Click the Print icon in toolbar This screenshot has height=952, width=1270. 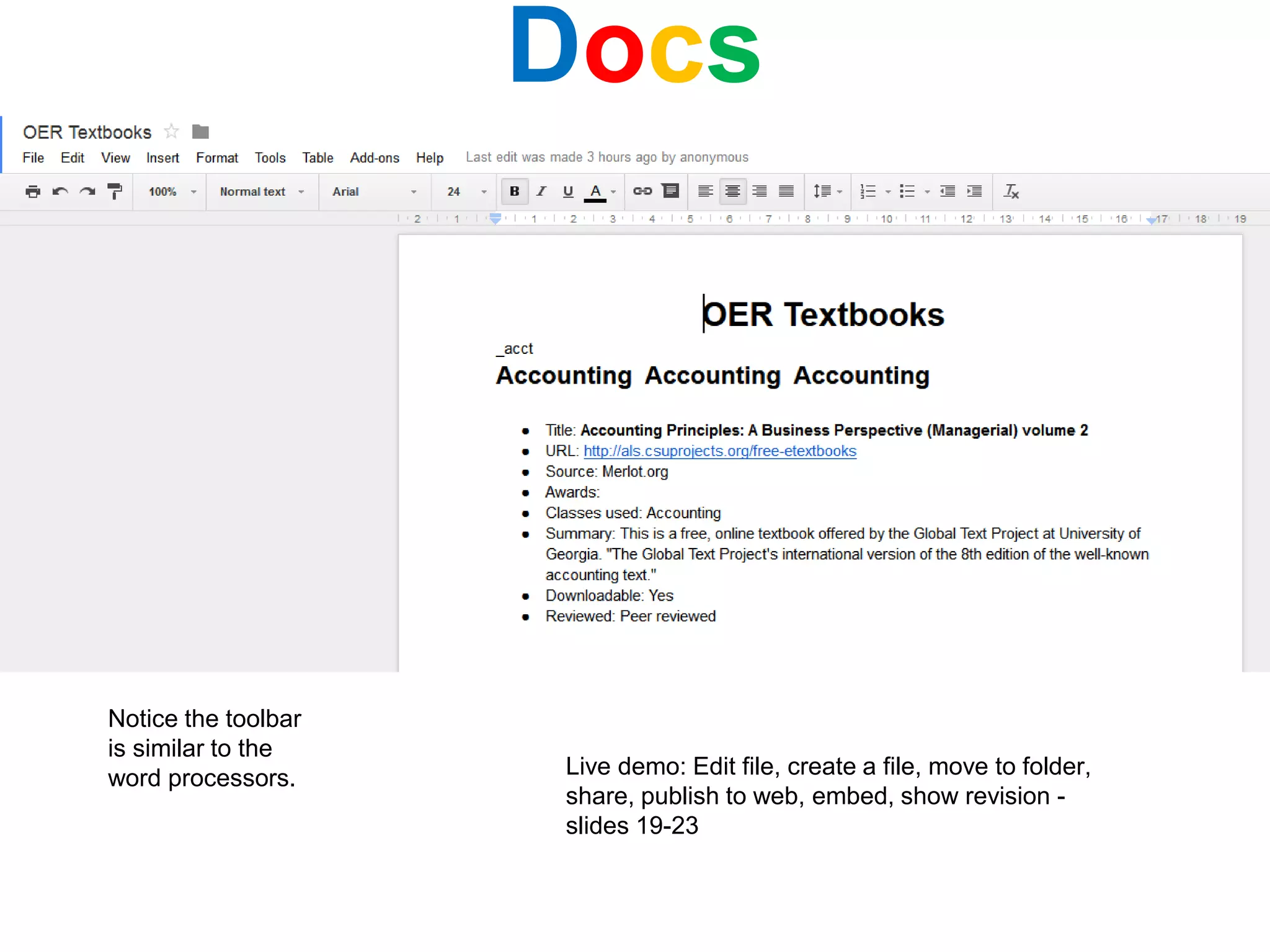[x=33, y=192]
